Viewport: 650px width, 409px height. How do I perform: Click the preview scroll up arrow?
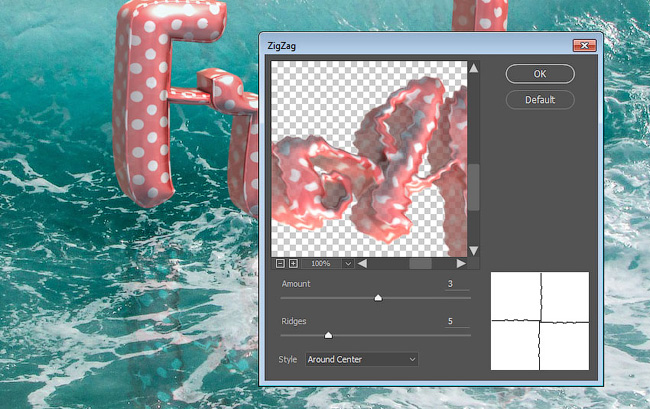pyautogui.click(x=473, y=68)
